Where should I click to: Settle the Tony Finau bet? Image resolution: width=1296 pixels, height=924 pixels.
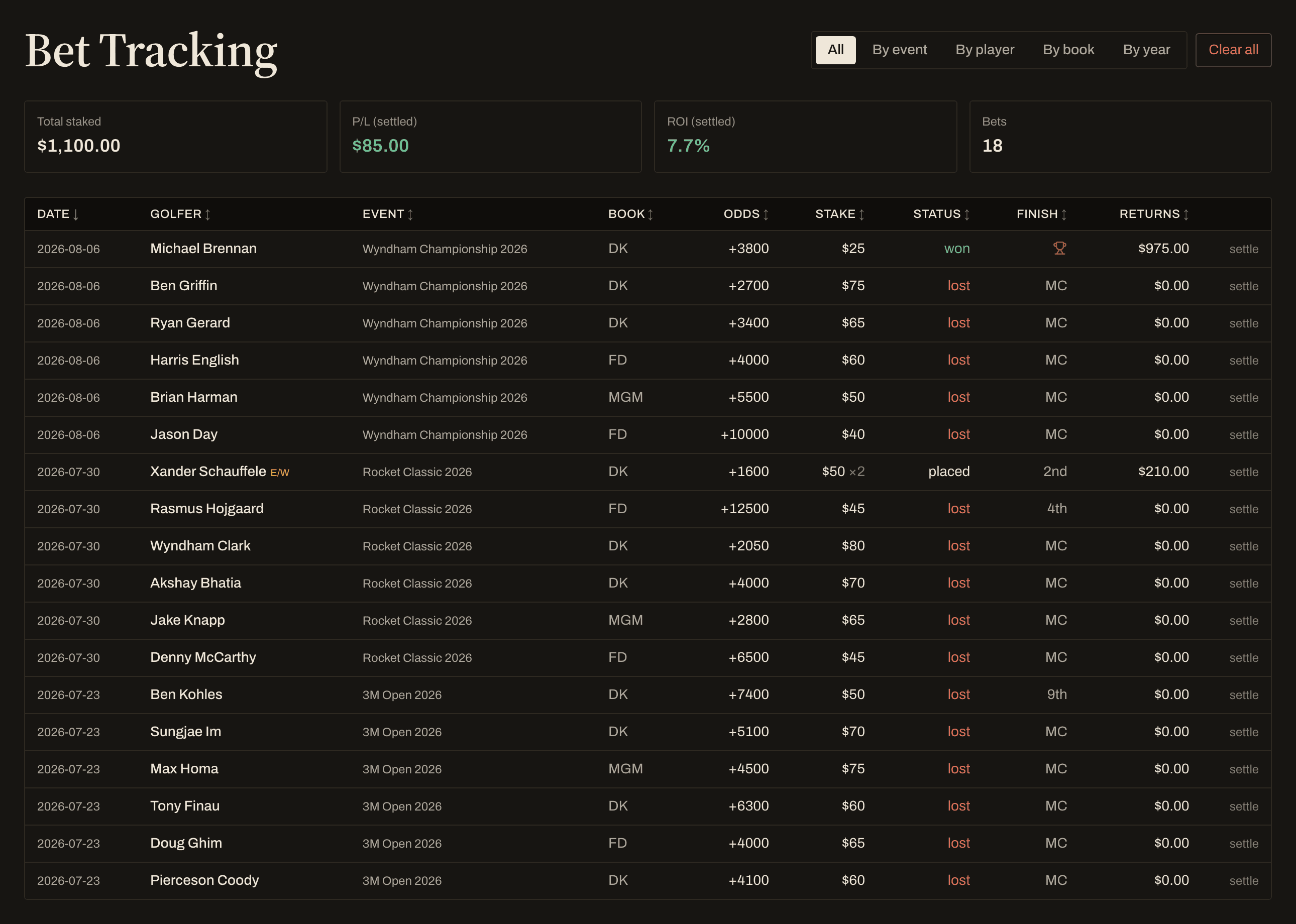coord(1244,807)
